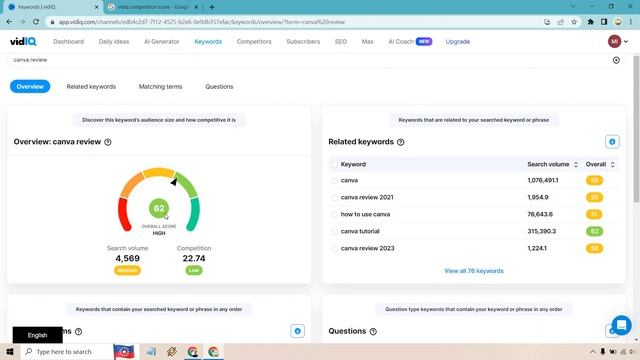Open Max menu item
Viewport: 640px width, 360px height.
(367, 42)
